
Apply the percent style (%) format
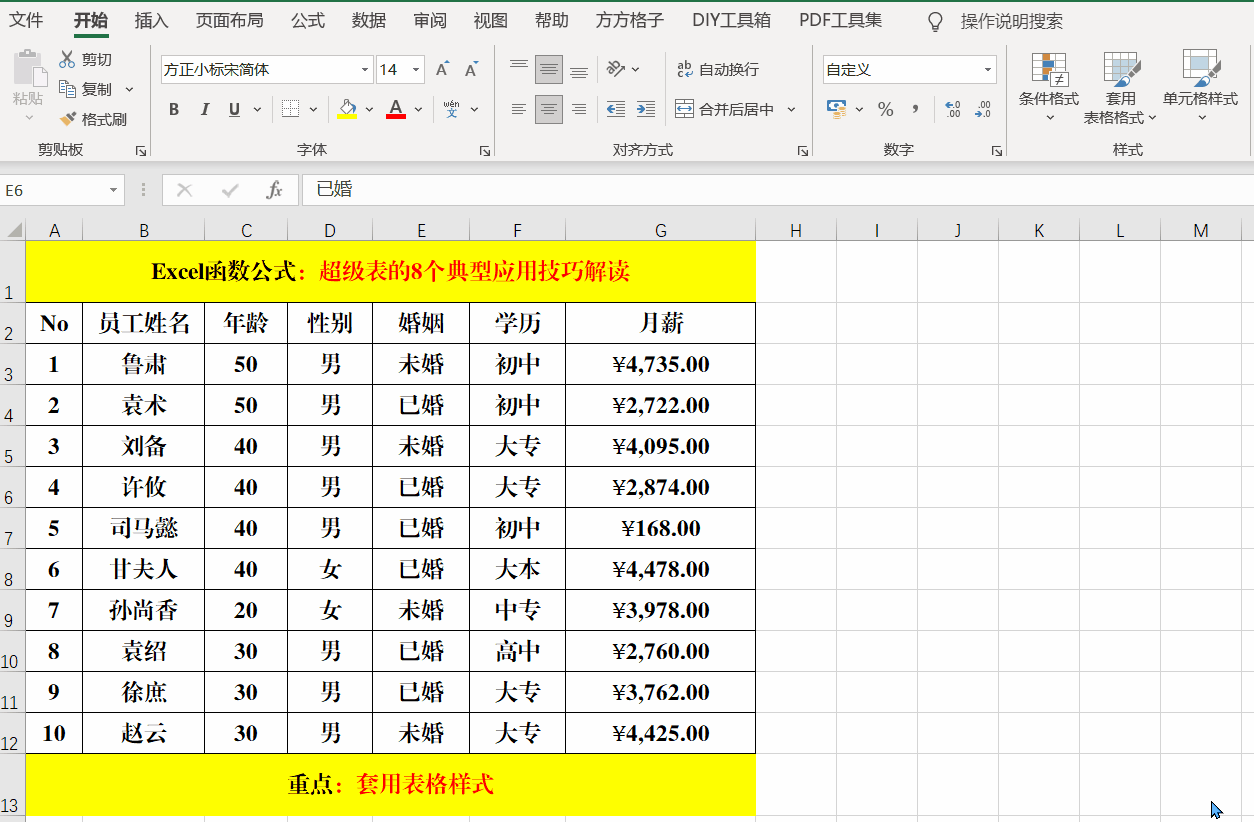885,109
